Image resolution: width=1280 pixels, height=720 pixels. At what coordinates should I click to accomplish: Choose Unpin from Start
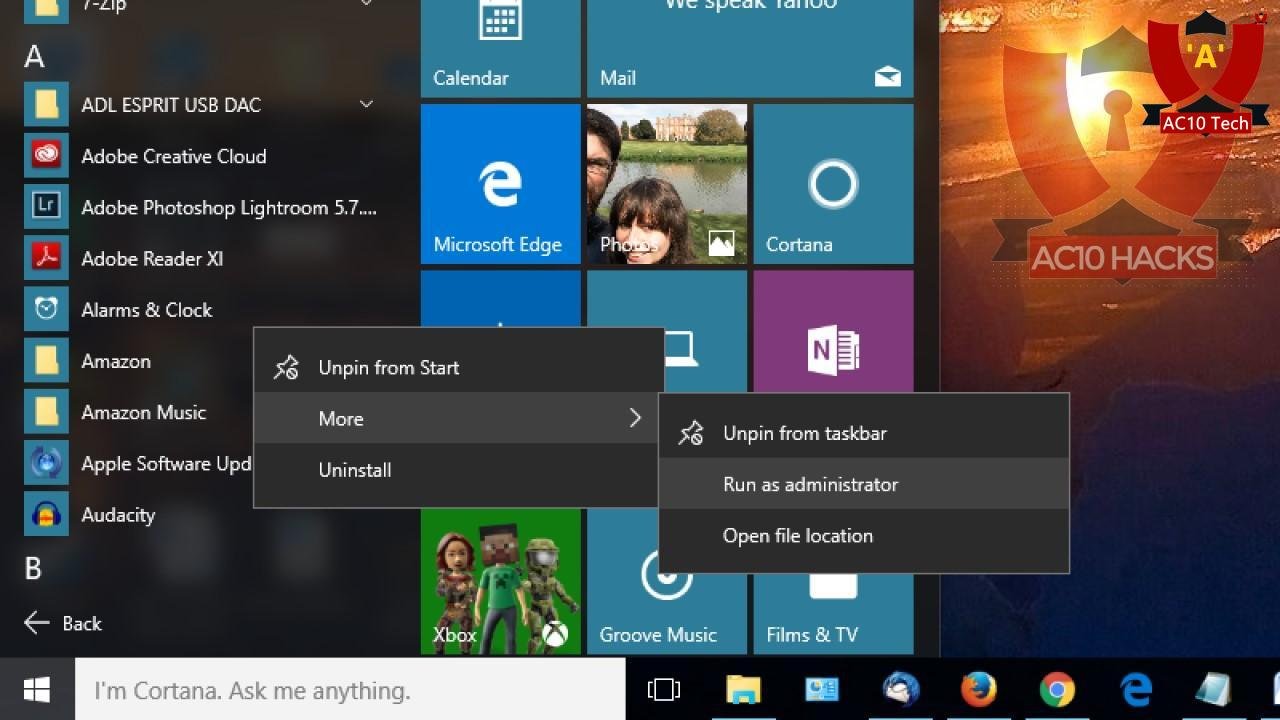click(388, 367)
